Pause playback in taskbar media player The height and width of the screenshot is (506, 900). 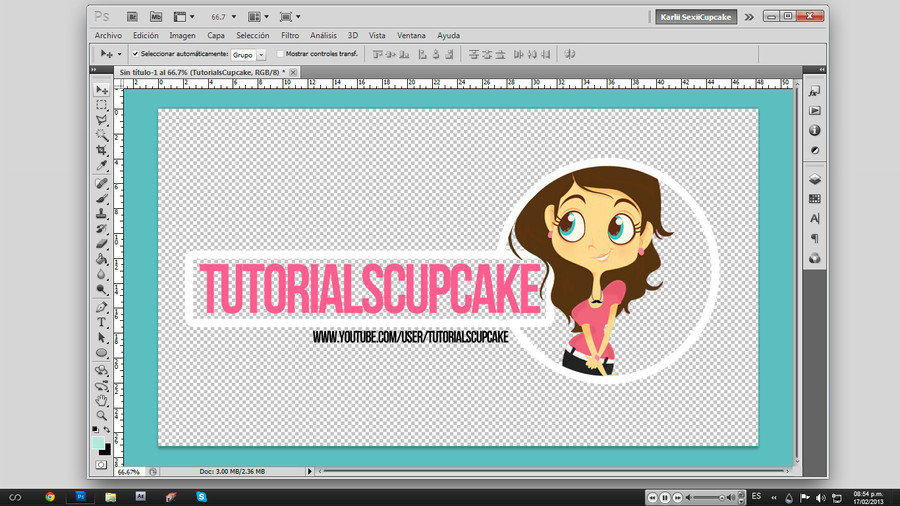[x=665, y=497]
